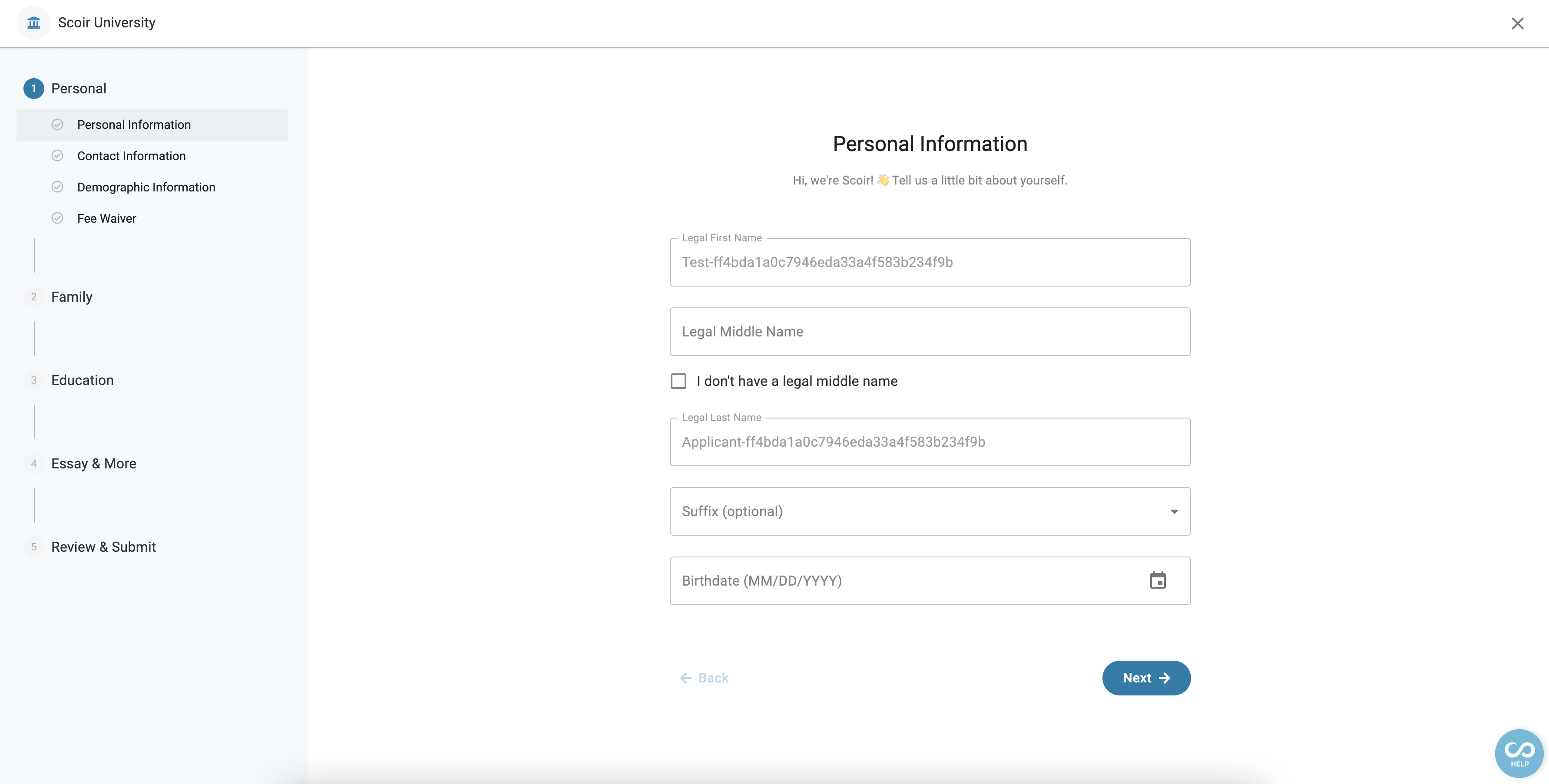Click the Scoir University title text
The image size is (1549, 784).
(x=106, y=23)
